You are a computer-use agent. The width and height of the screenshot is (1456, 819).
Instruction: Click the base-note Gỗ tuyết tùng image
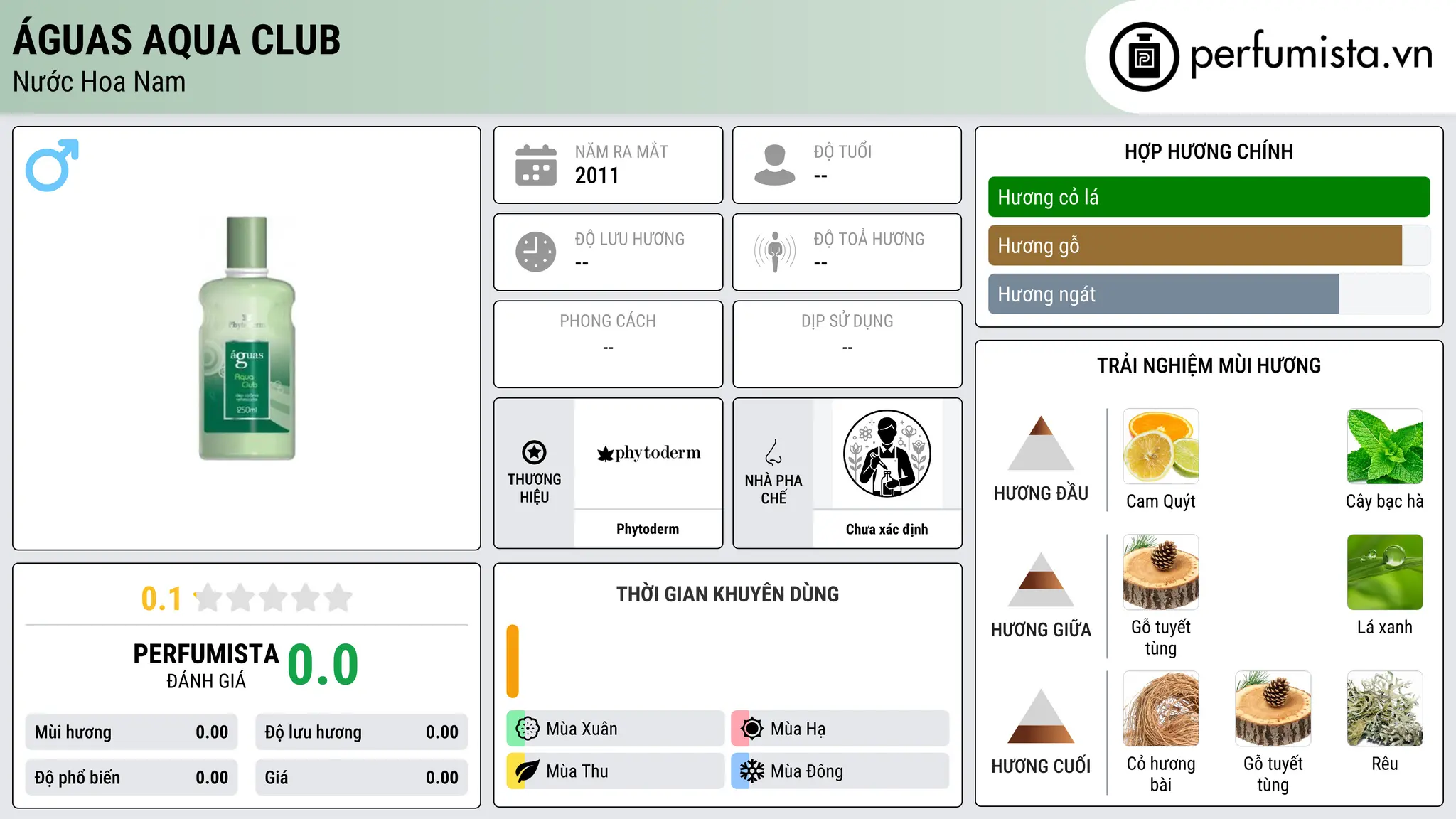[x=1273, y=708]
